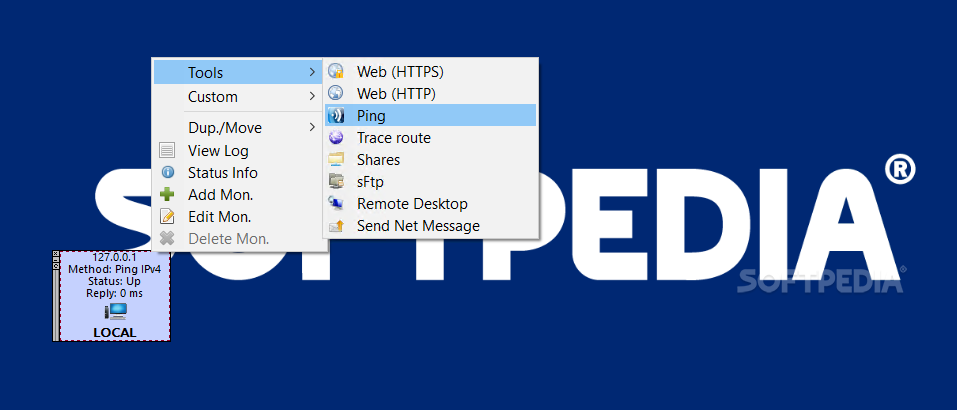Choose Add Mon. menu entry
The width and height of the screenshot is (957, 410).
(x=240, y=195)
